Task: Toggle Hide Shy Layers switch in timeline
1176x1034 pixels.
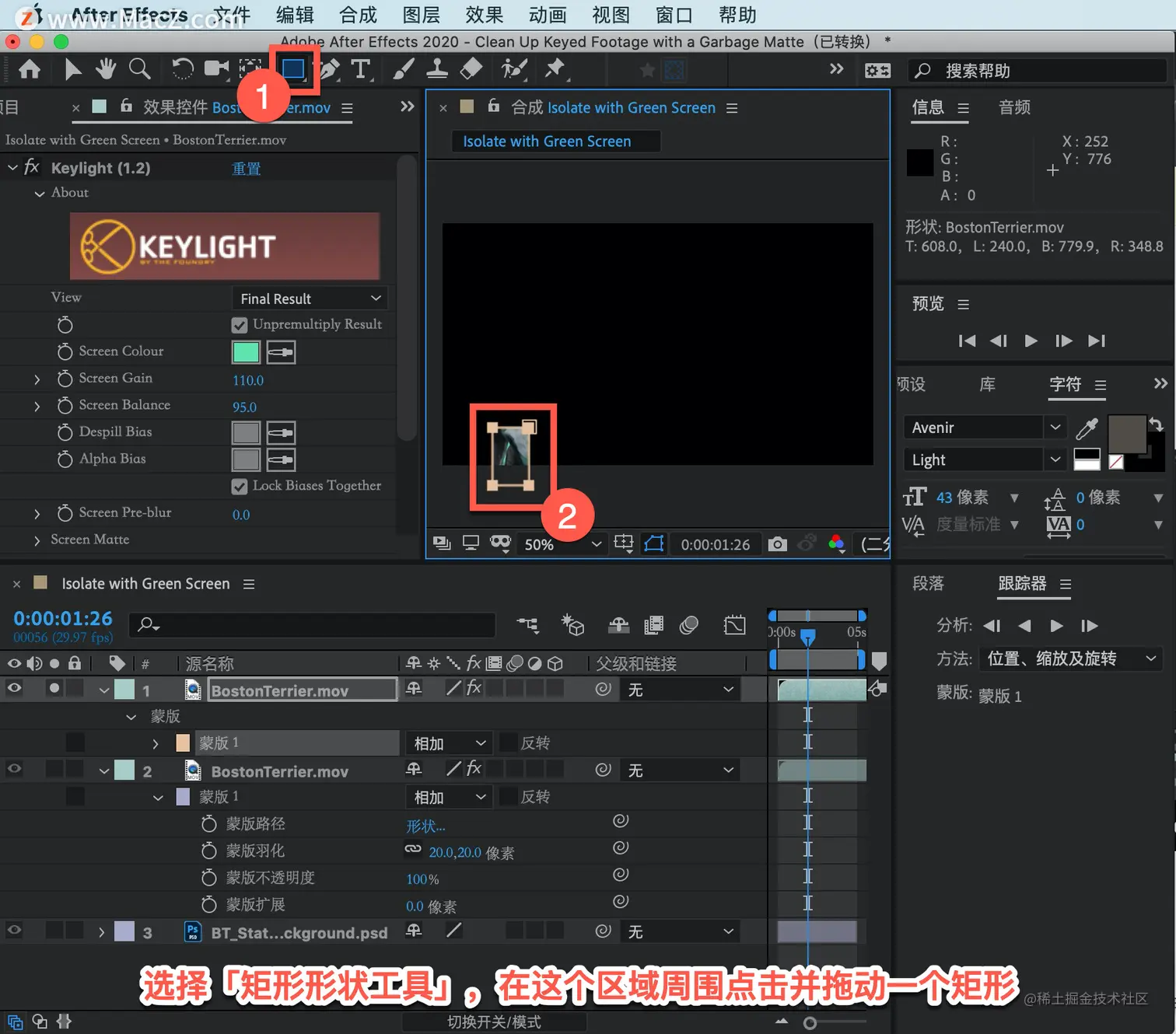Action: (618, 624)
